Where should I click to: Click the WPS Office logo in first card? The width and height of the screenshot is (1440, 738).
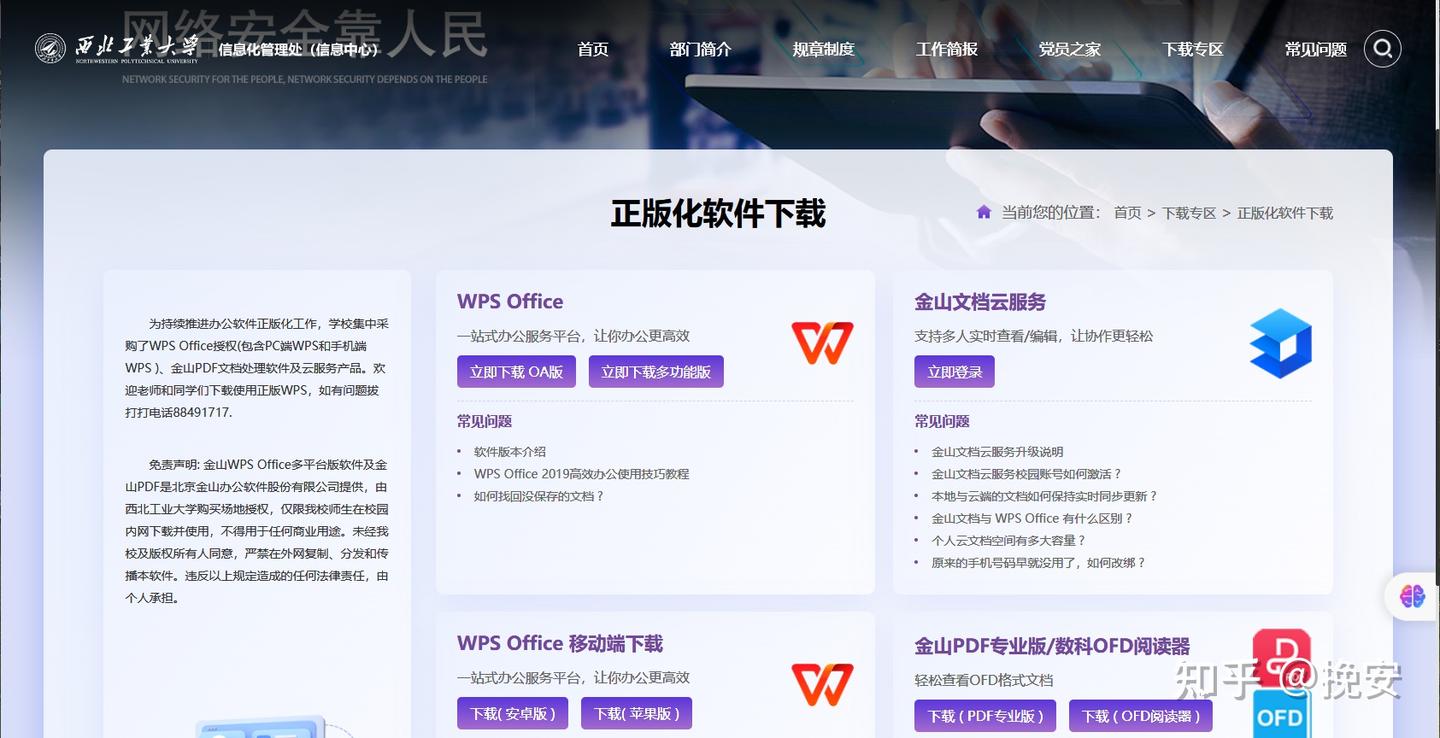click(822, 342)
